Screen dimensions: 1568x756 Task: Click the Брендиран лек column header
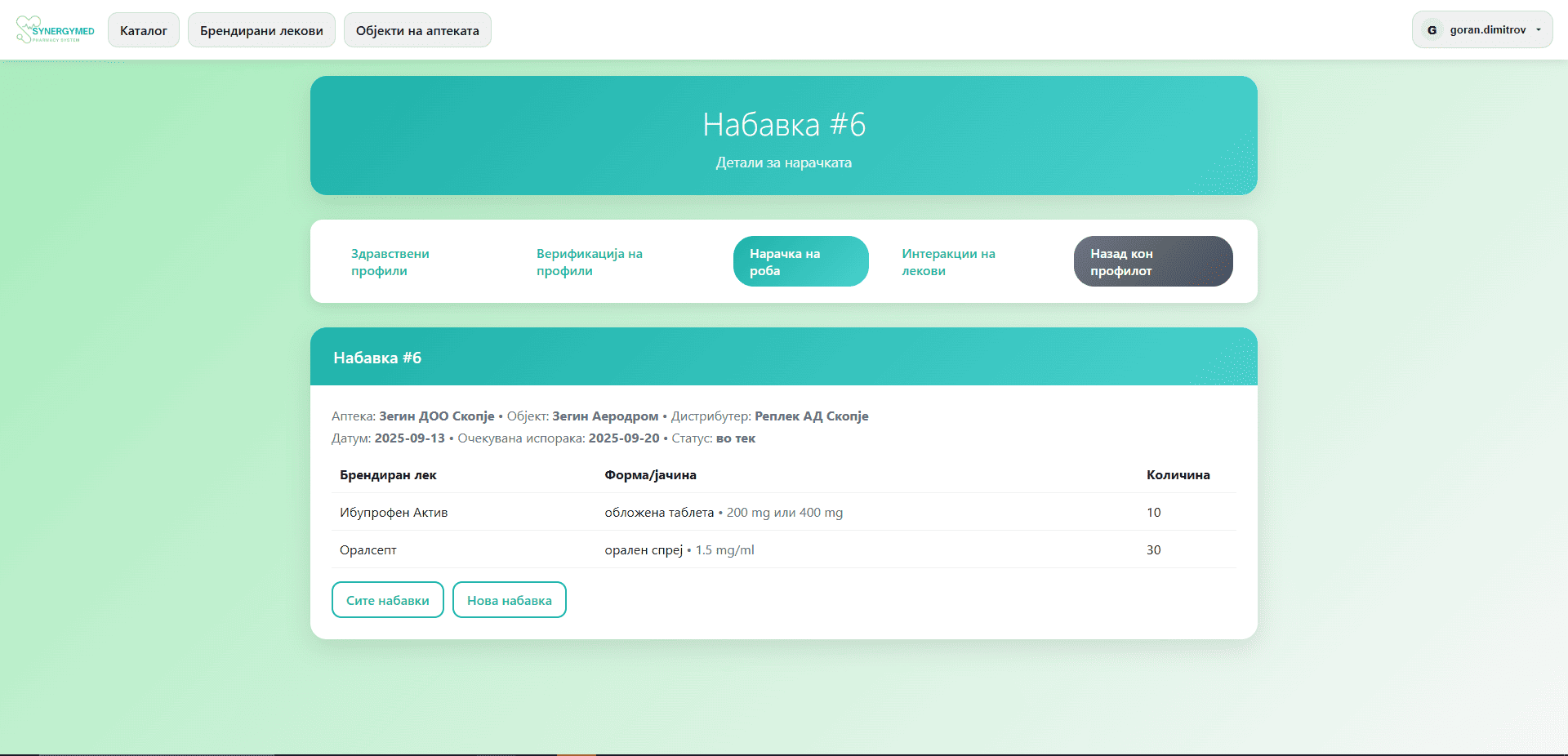point(388,475)
